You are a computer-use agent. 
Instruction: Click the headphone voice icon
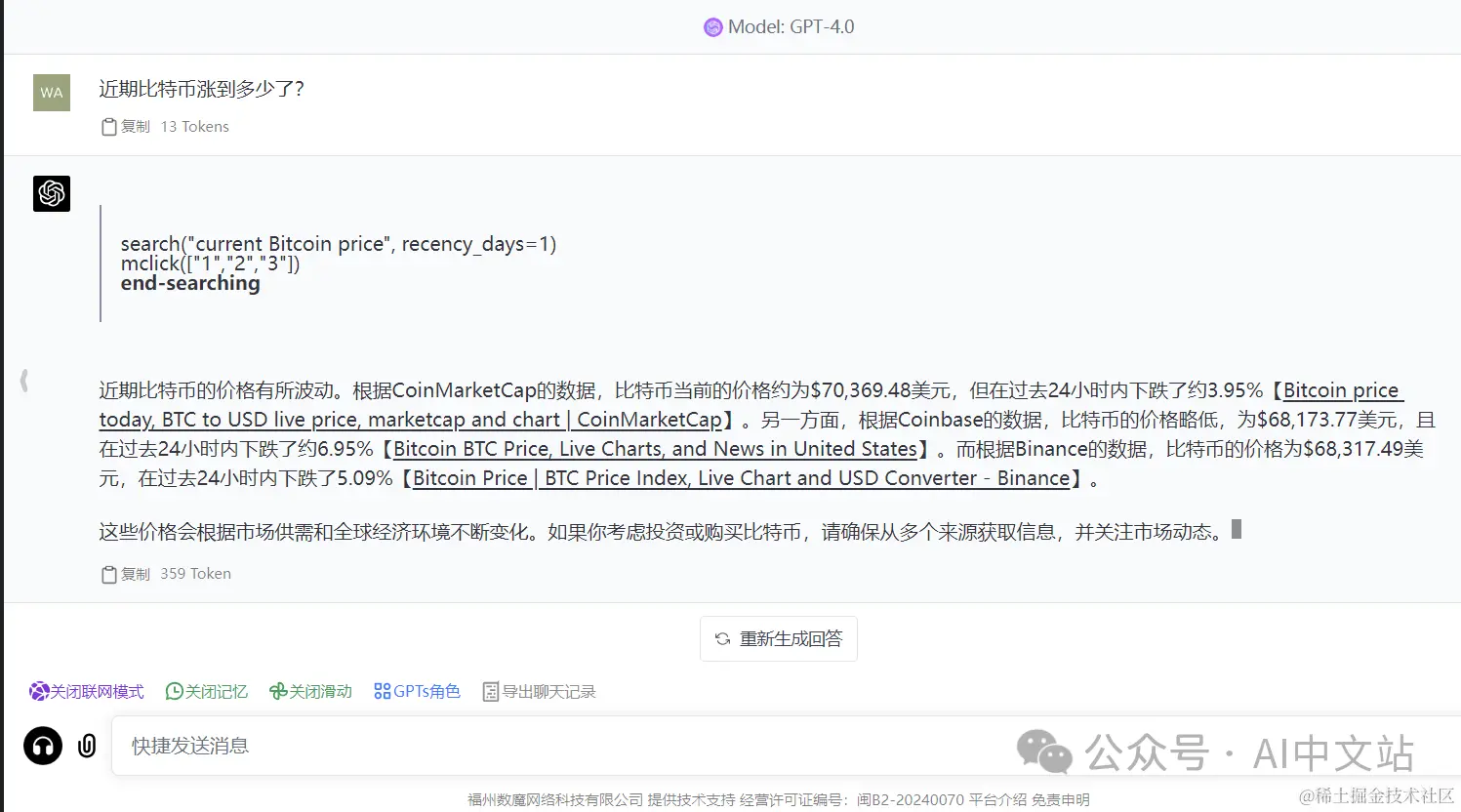click(43, 746)
